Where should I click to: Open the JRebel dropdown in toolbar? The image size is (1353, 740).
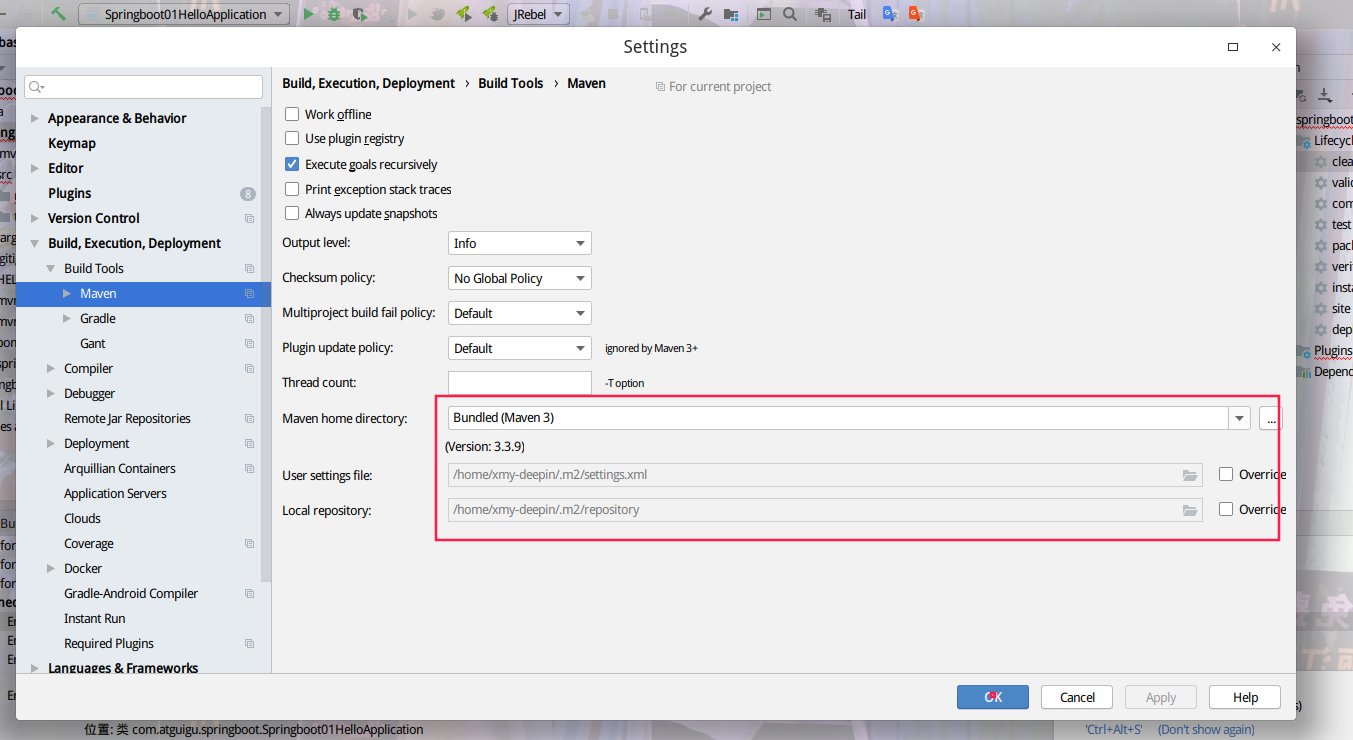[539, 14]
